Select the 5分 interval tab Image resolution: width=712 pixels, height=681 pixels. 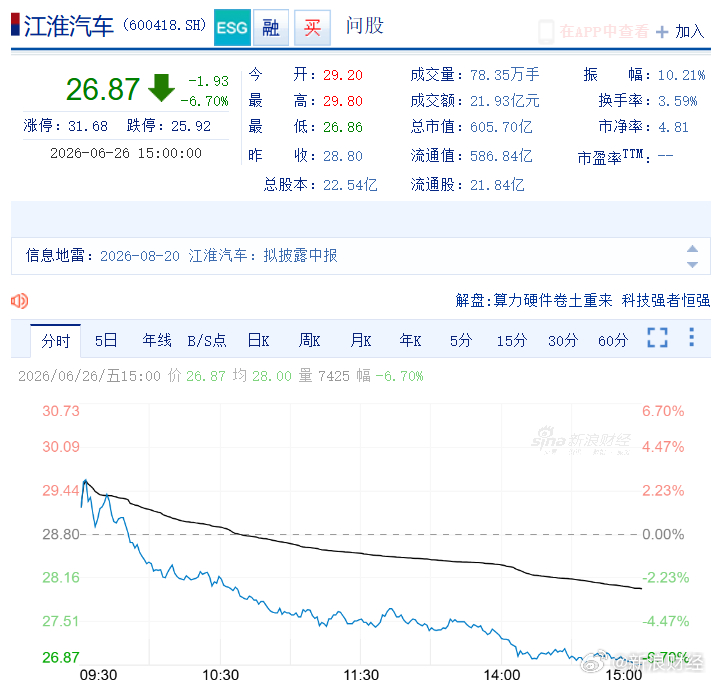(x=461, y=340)
